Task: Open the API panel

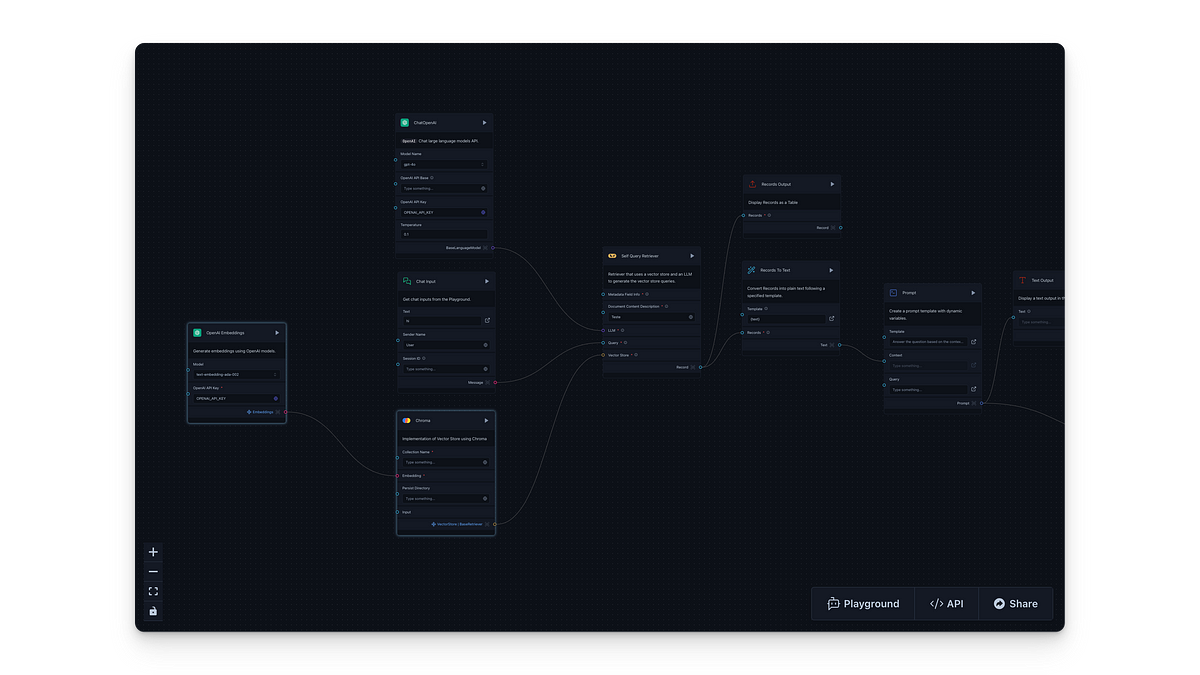Action: tap(946, 604)
